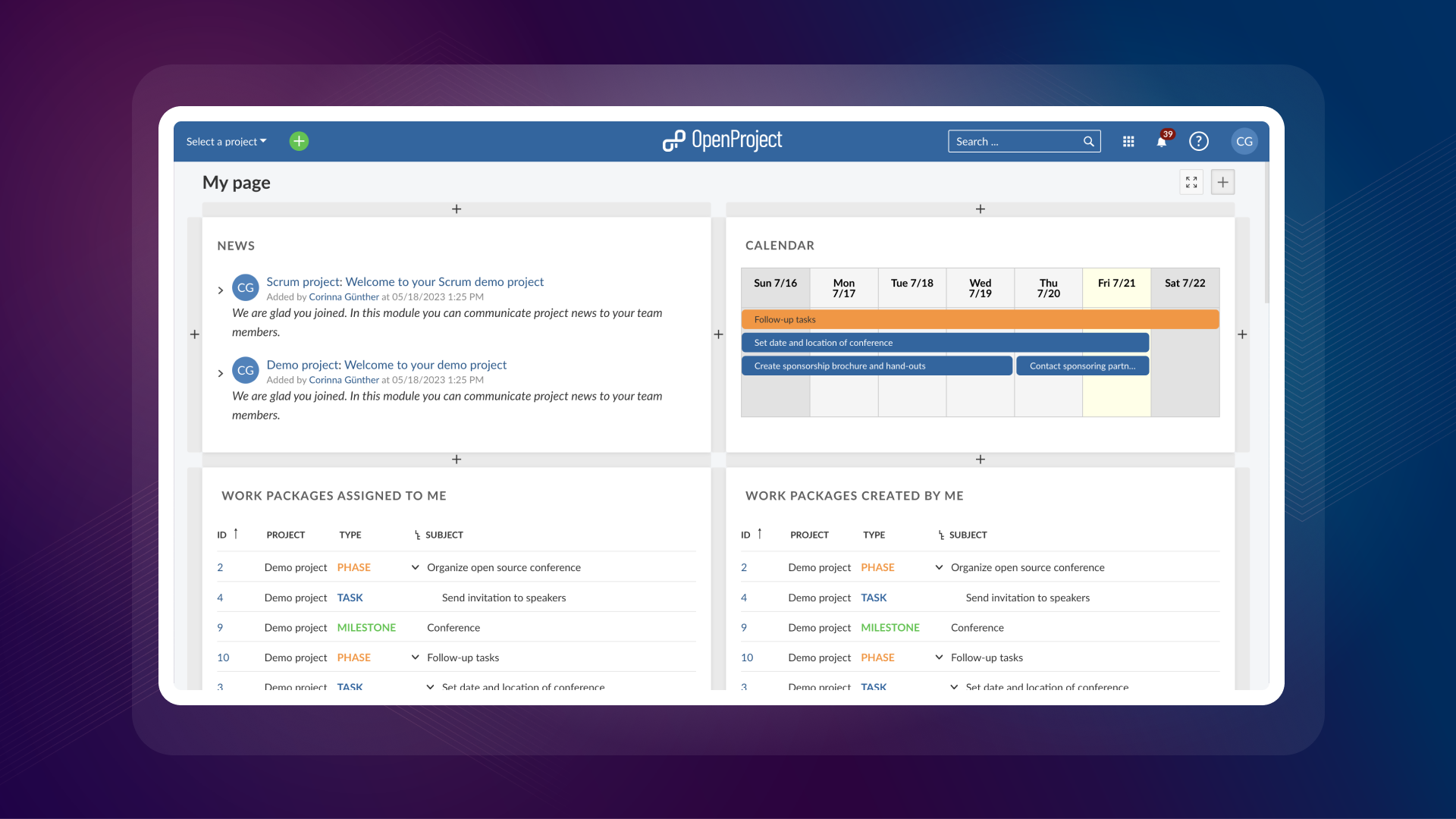This screenshot has height=819, width=1456.
Task: Expand the Scrum project news item
Action: [x=220, y=289]
